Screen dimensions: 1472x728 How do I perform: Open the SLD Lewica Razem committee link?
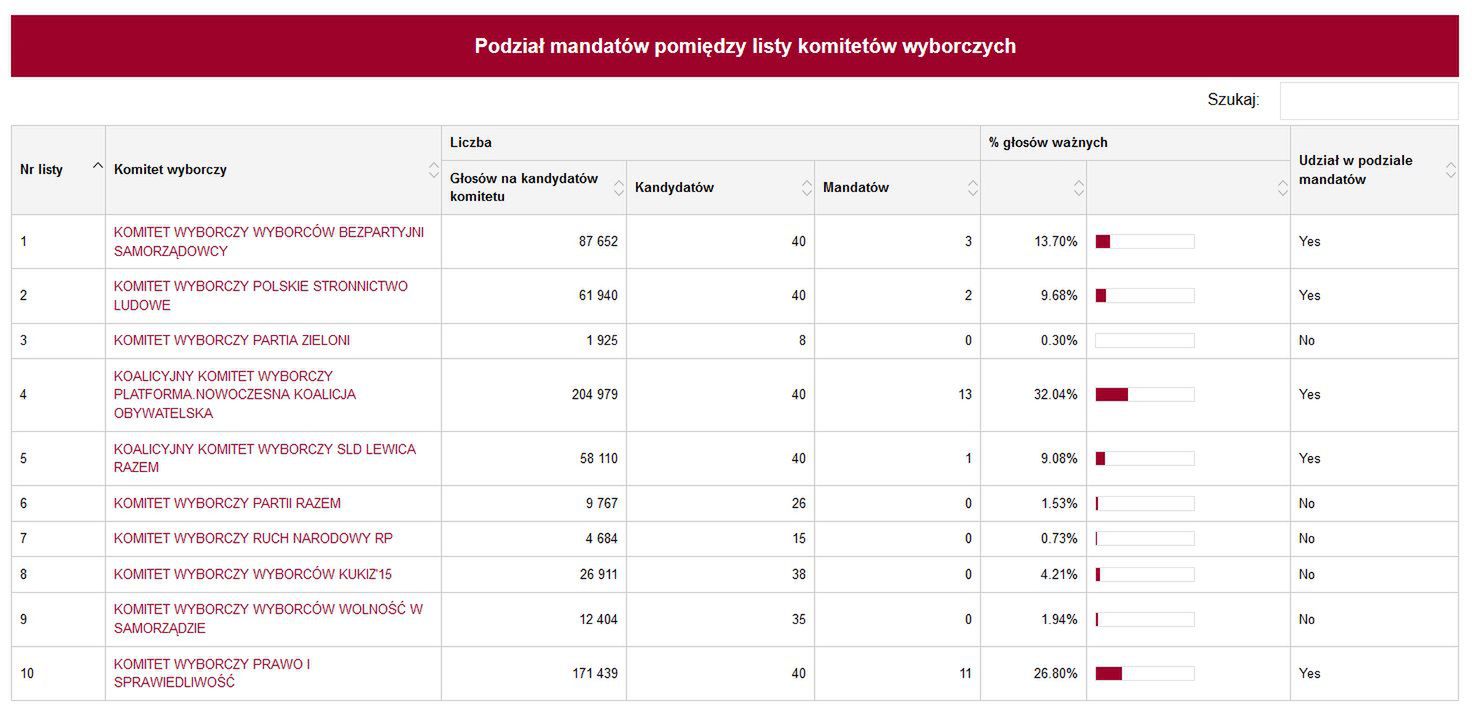click(264, 458)
